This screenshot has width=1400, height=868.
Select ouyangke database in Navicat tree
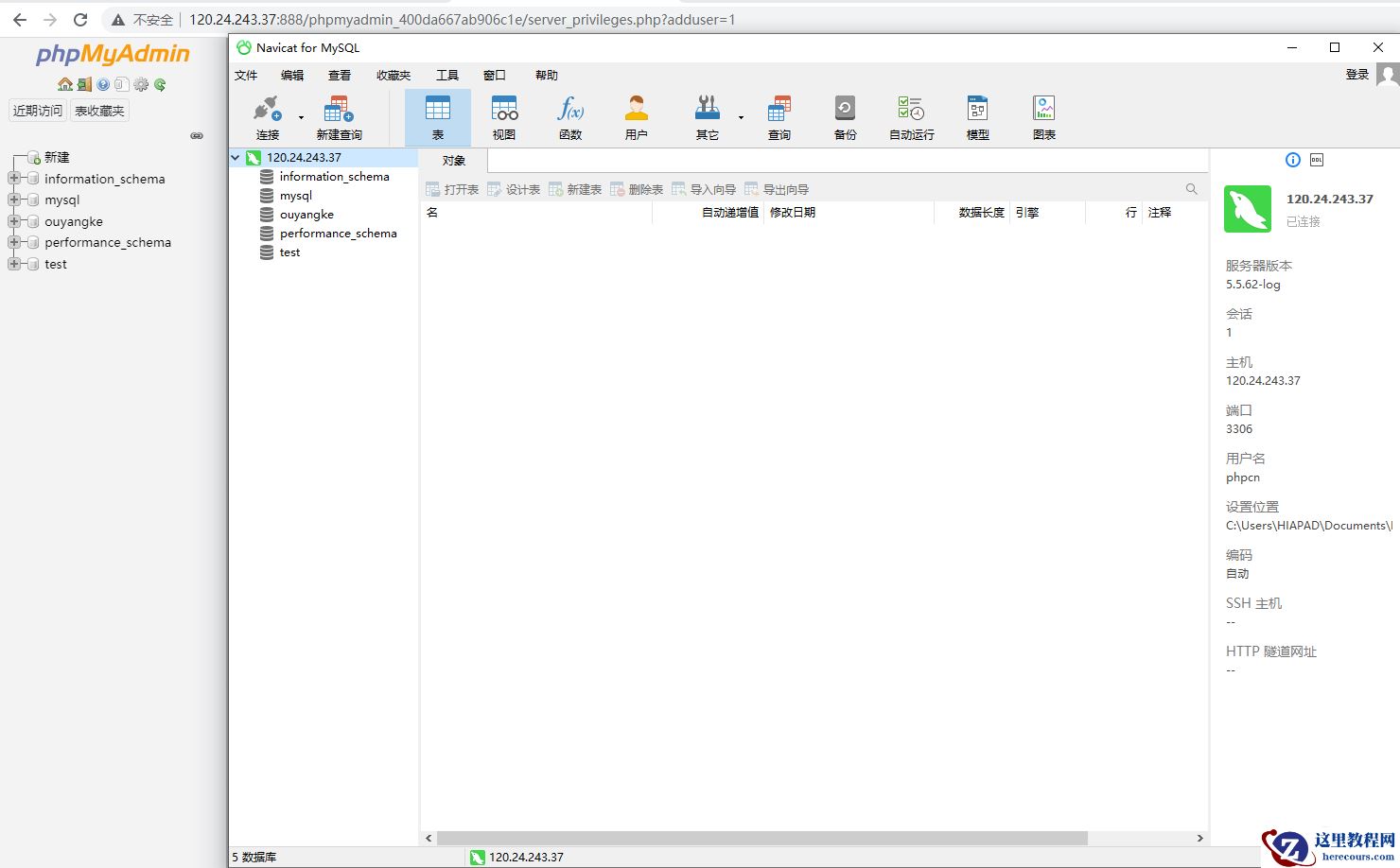coord(306,215)
